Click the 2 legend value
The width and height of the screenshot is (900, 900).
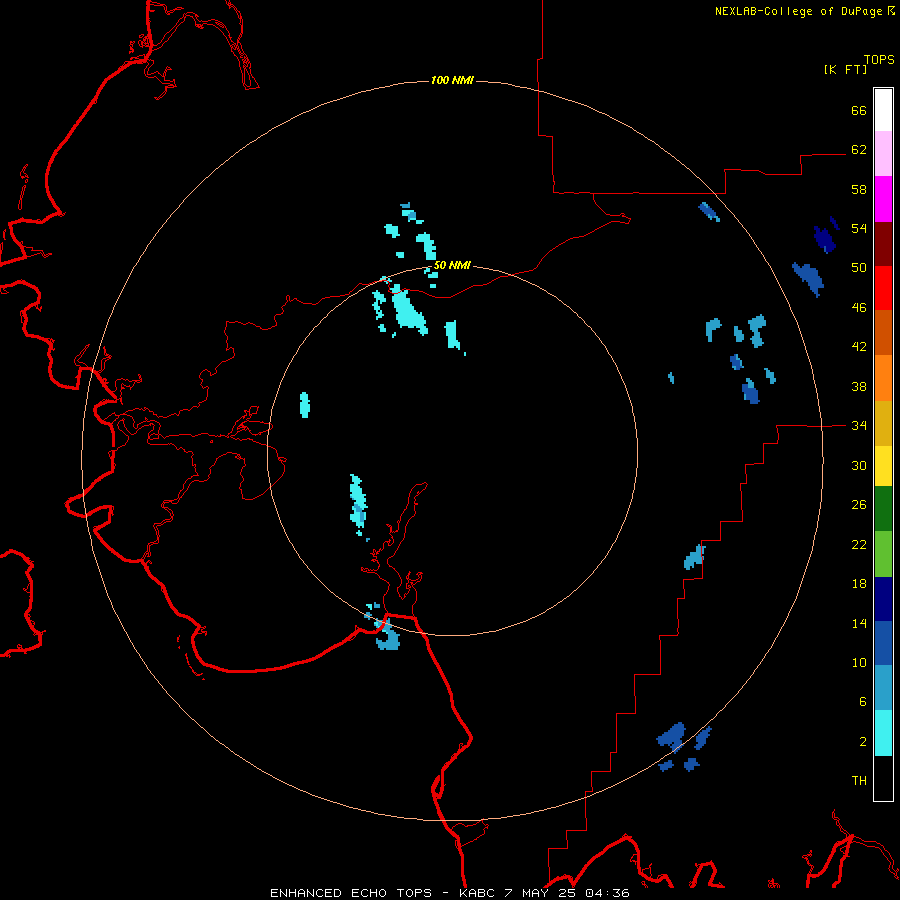point(863,742)
